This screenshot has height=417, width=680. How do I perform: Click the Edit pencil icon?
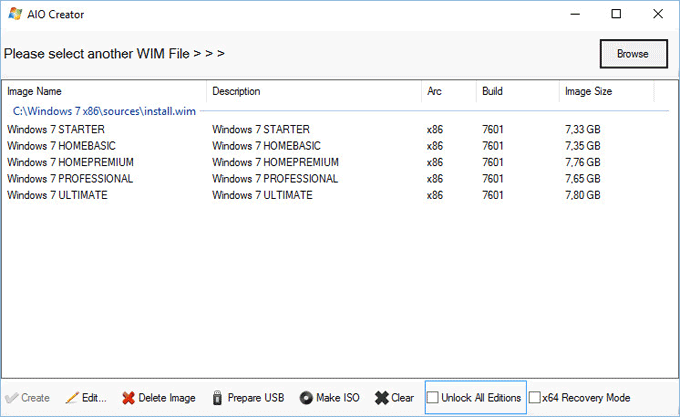click(72, 397)
